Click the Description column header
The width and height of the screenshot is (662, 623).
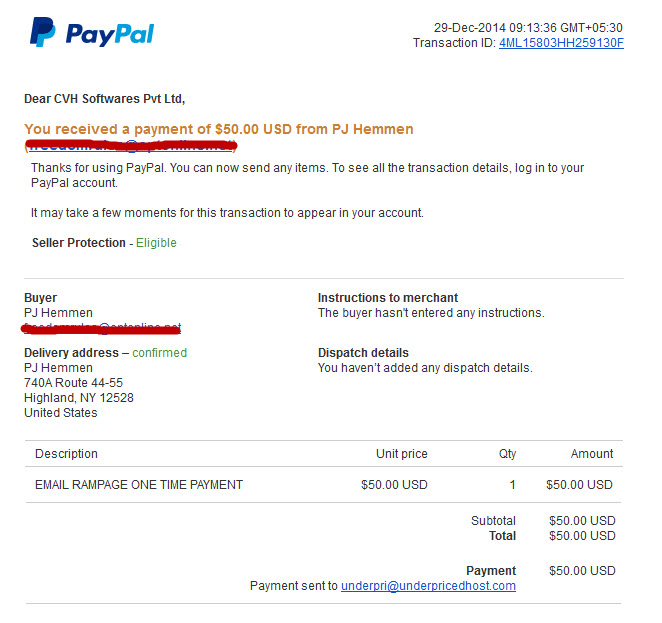coord(66,454)
